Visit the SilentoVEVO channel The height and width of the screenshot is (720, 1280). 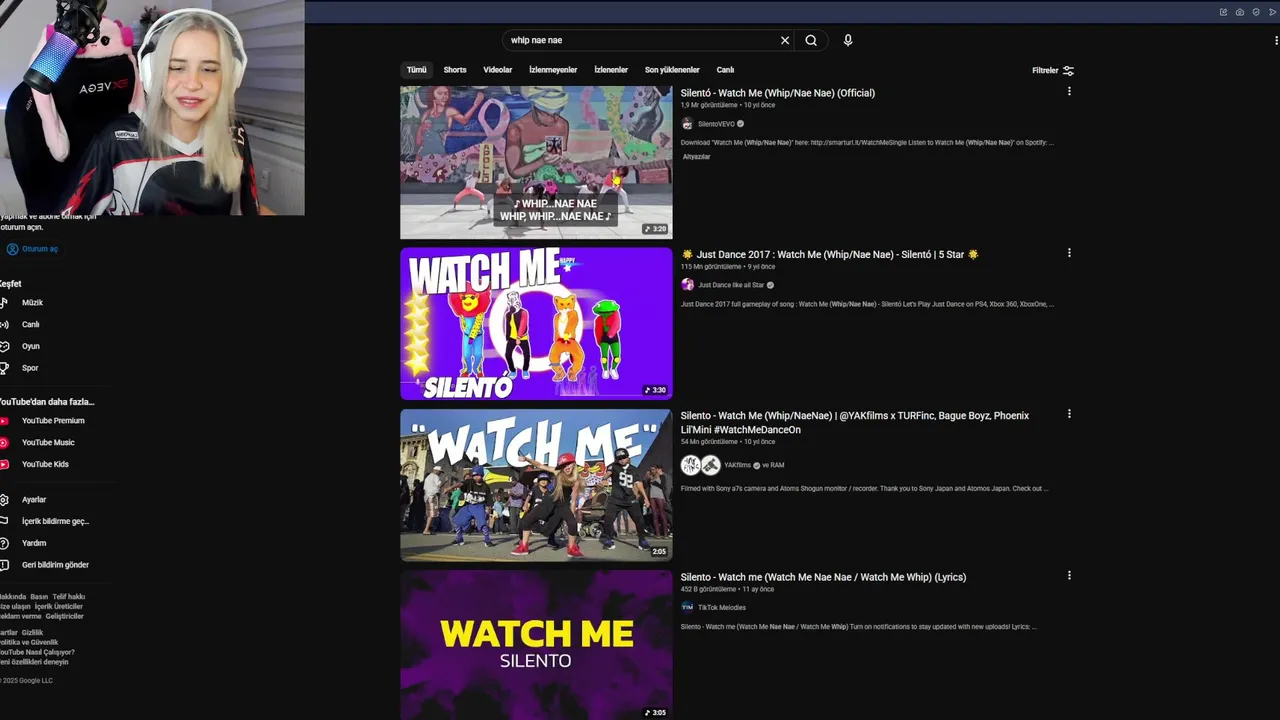coord(716,124)
